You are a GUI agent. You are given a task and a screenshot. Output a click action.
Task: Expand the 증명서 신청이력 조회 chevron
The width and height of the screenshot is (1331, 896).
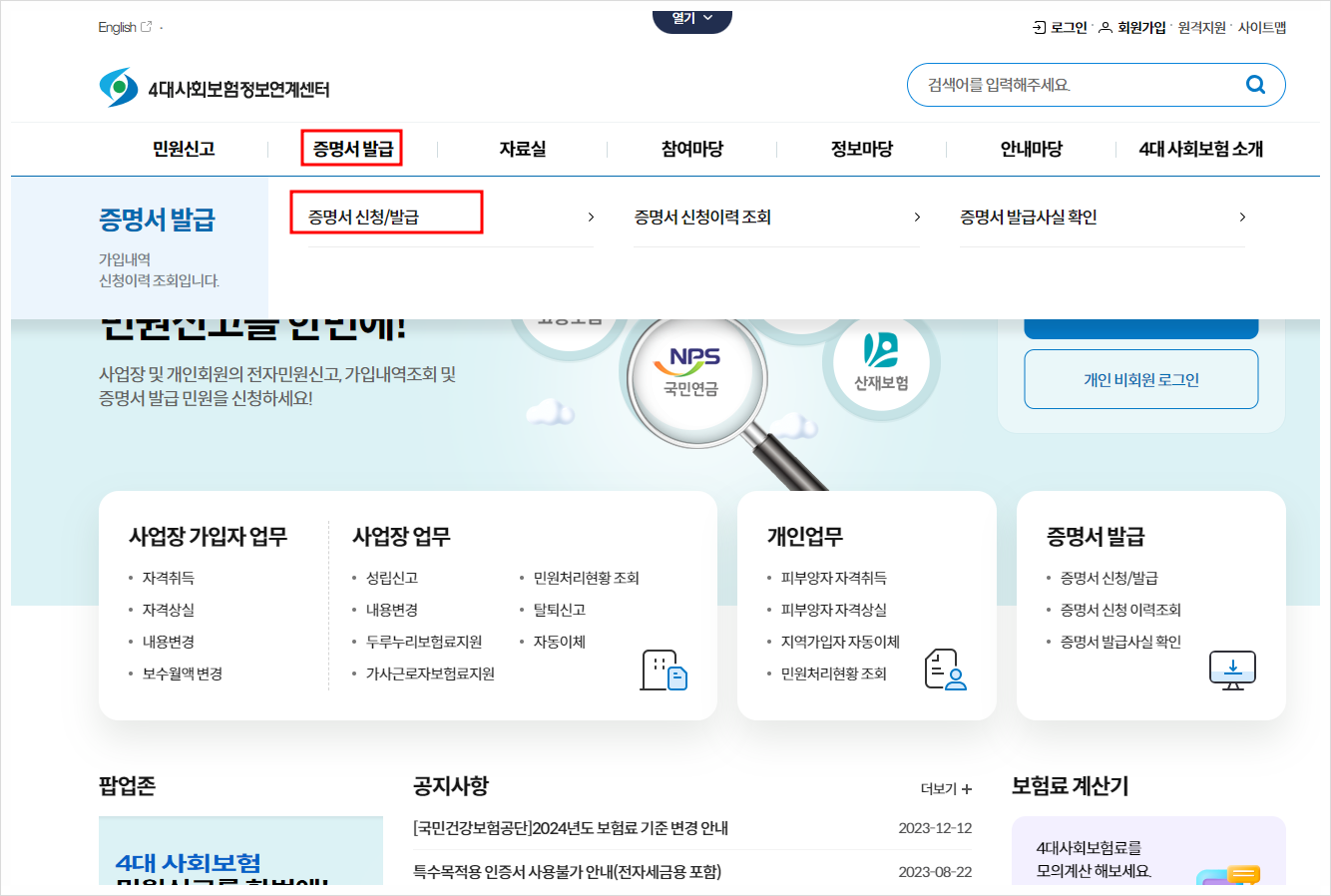point(917,217)
